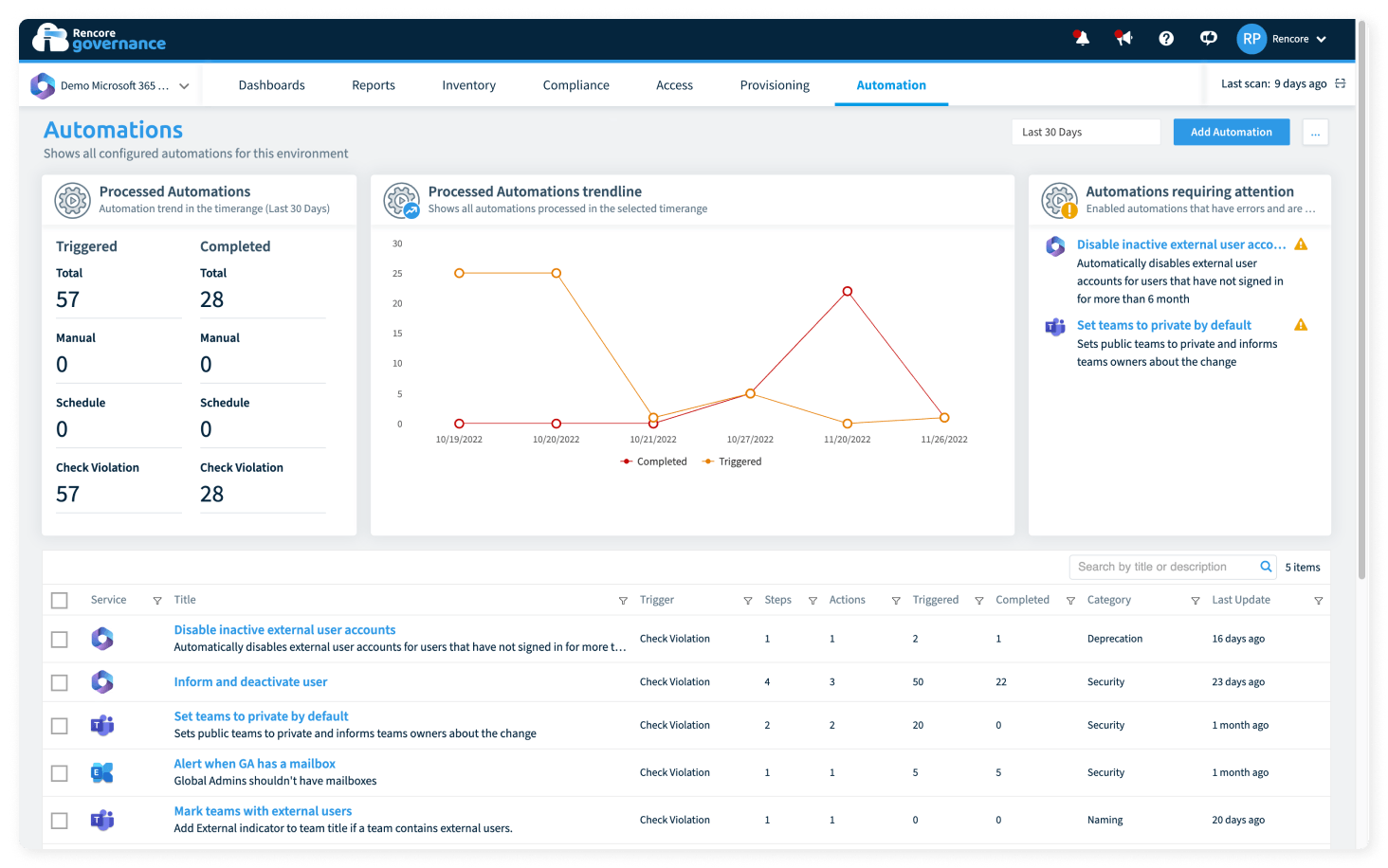Click the Service column filter icon
The image size is (1388, 868).
[x=157, y=601]
